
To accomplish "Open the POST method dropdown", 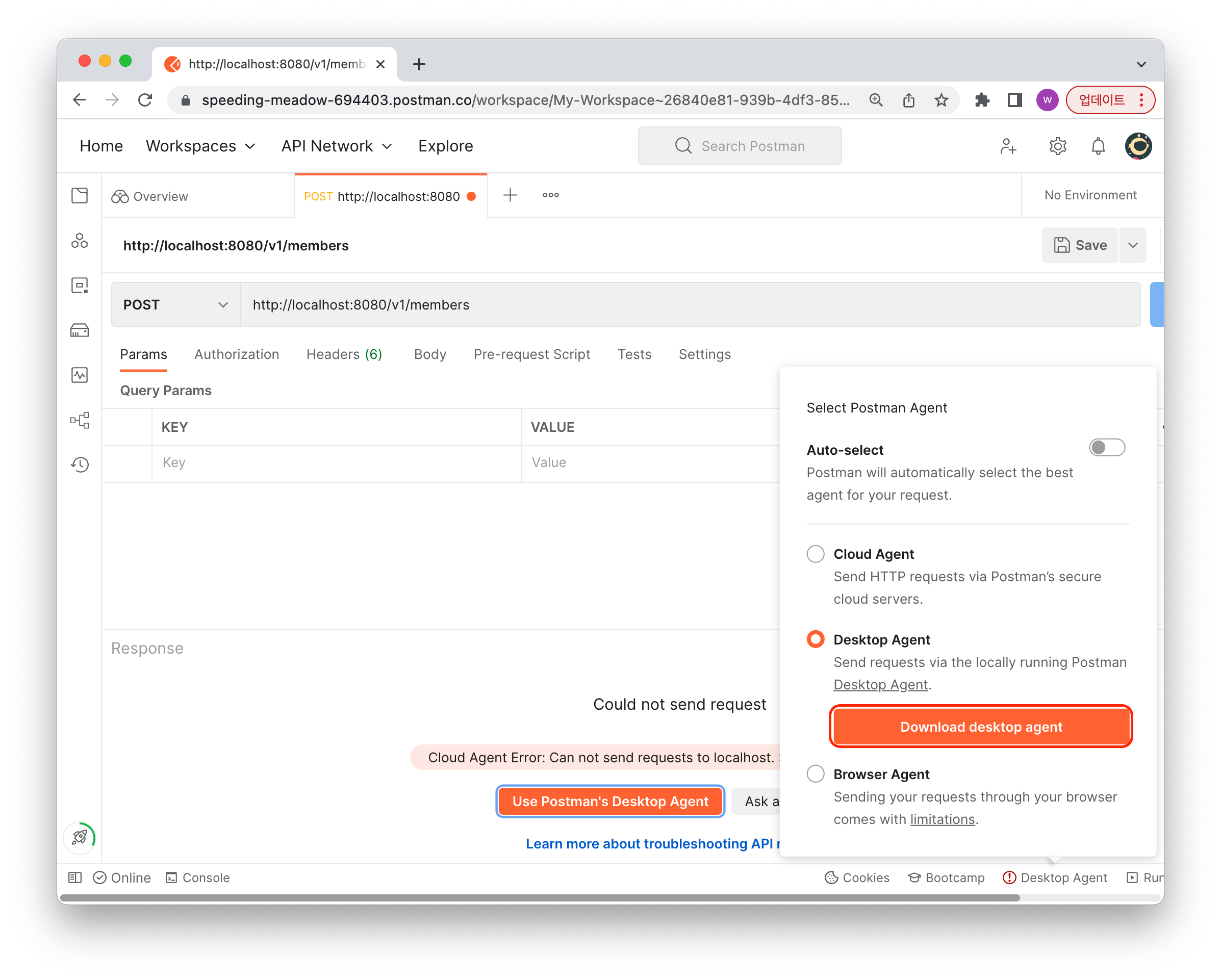I will [175, 304].
